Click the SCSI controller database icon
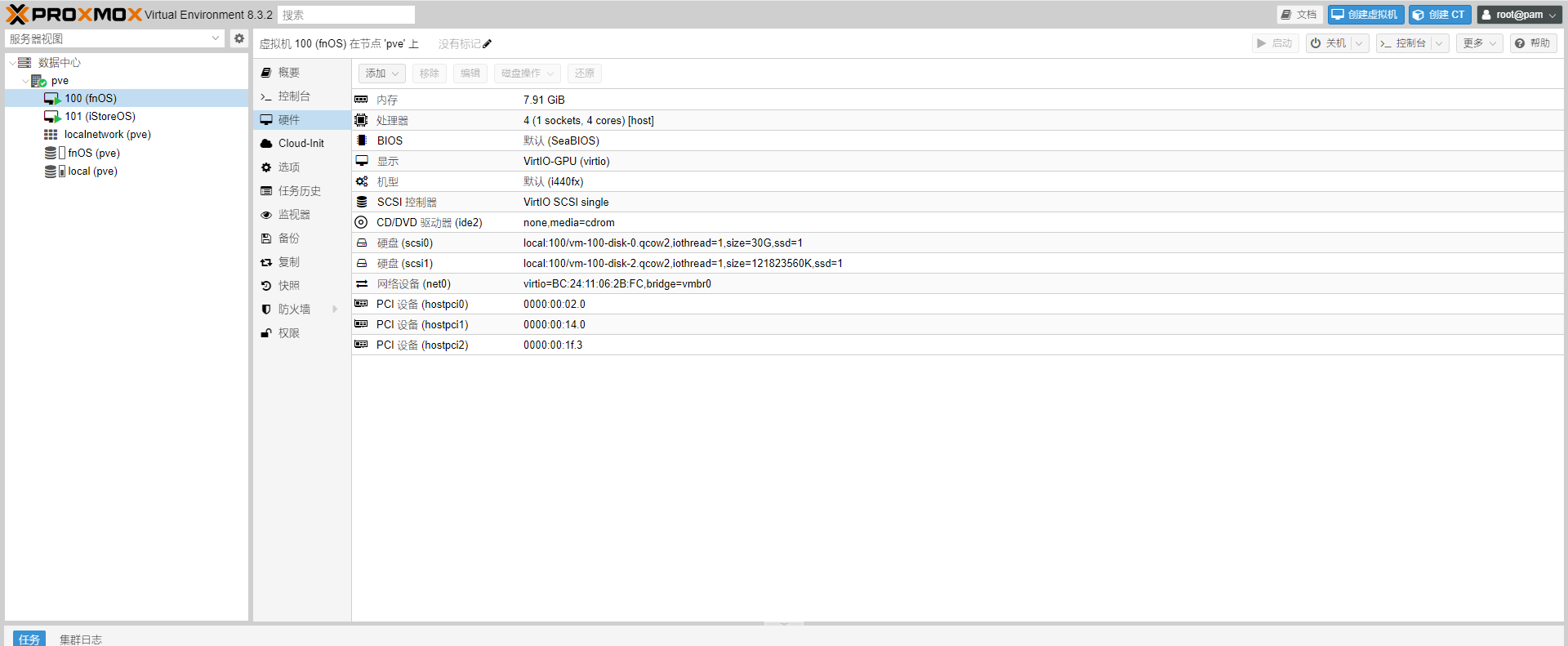The width and height of the screenshot is (1568, 646). (x=361, y=202)
